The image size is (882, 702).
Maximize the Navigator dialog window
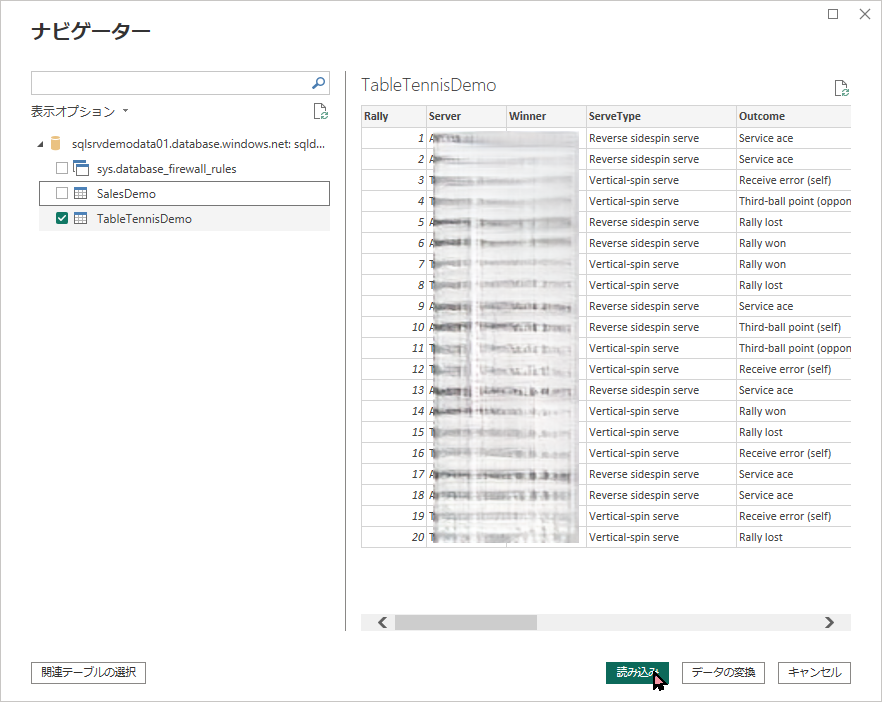click(x=834, y=14)
